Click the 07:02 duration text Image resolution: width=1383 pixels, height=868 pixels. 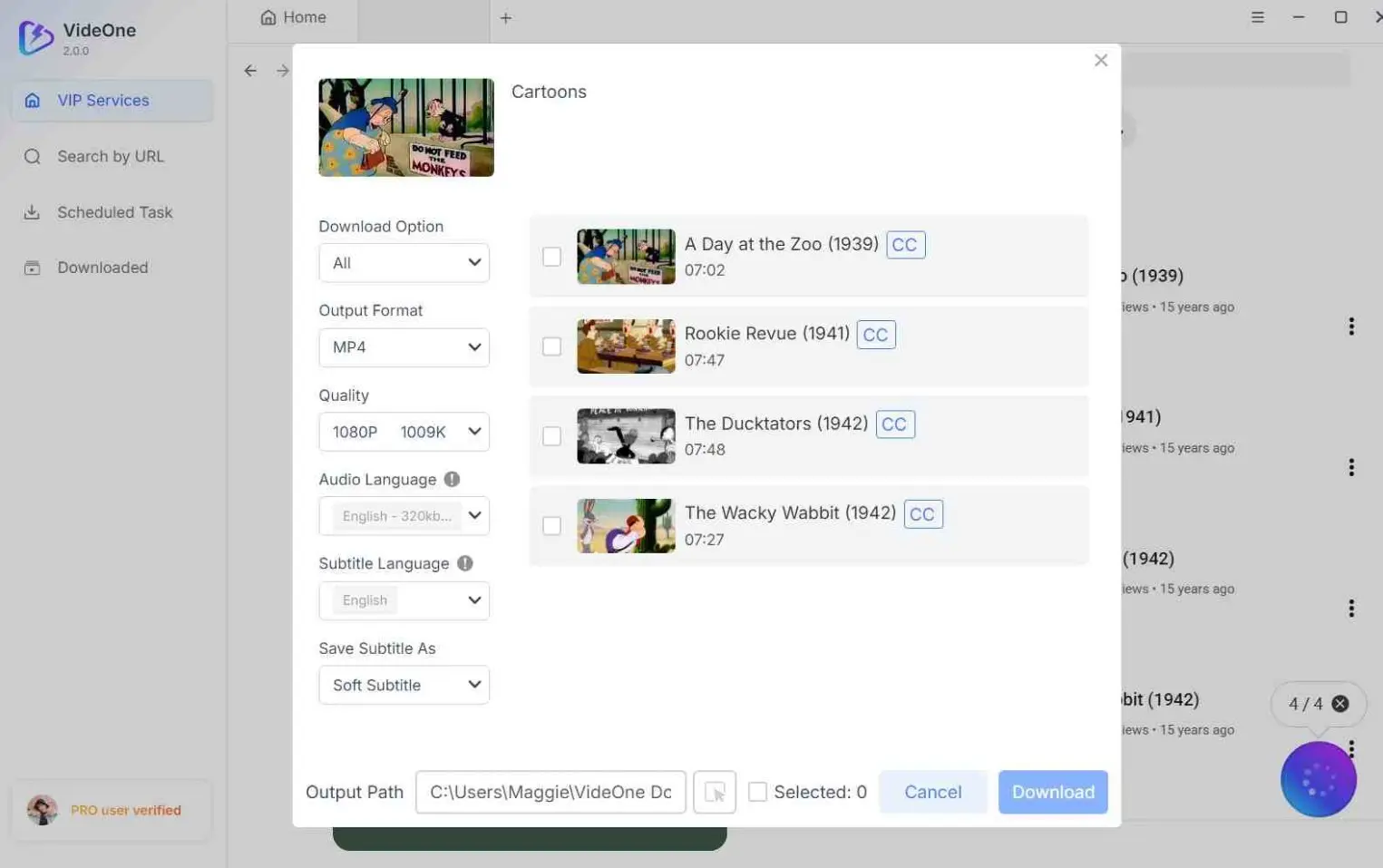click(705, 270)
